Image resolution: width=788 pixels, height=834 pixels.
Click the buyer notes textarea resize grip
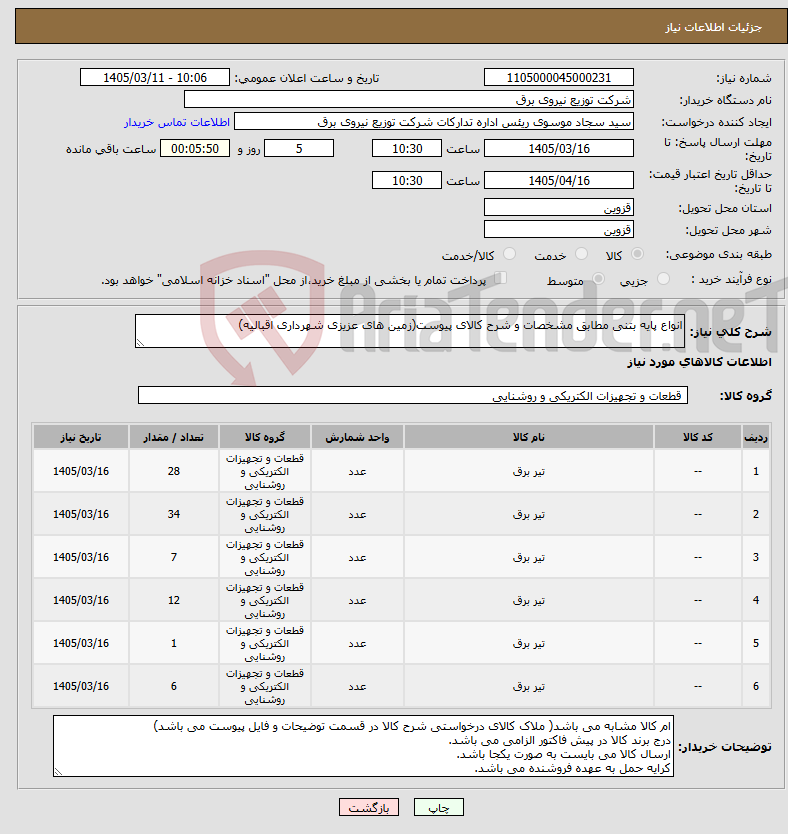tap(58, 772)
